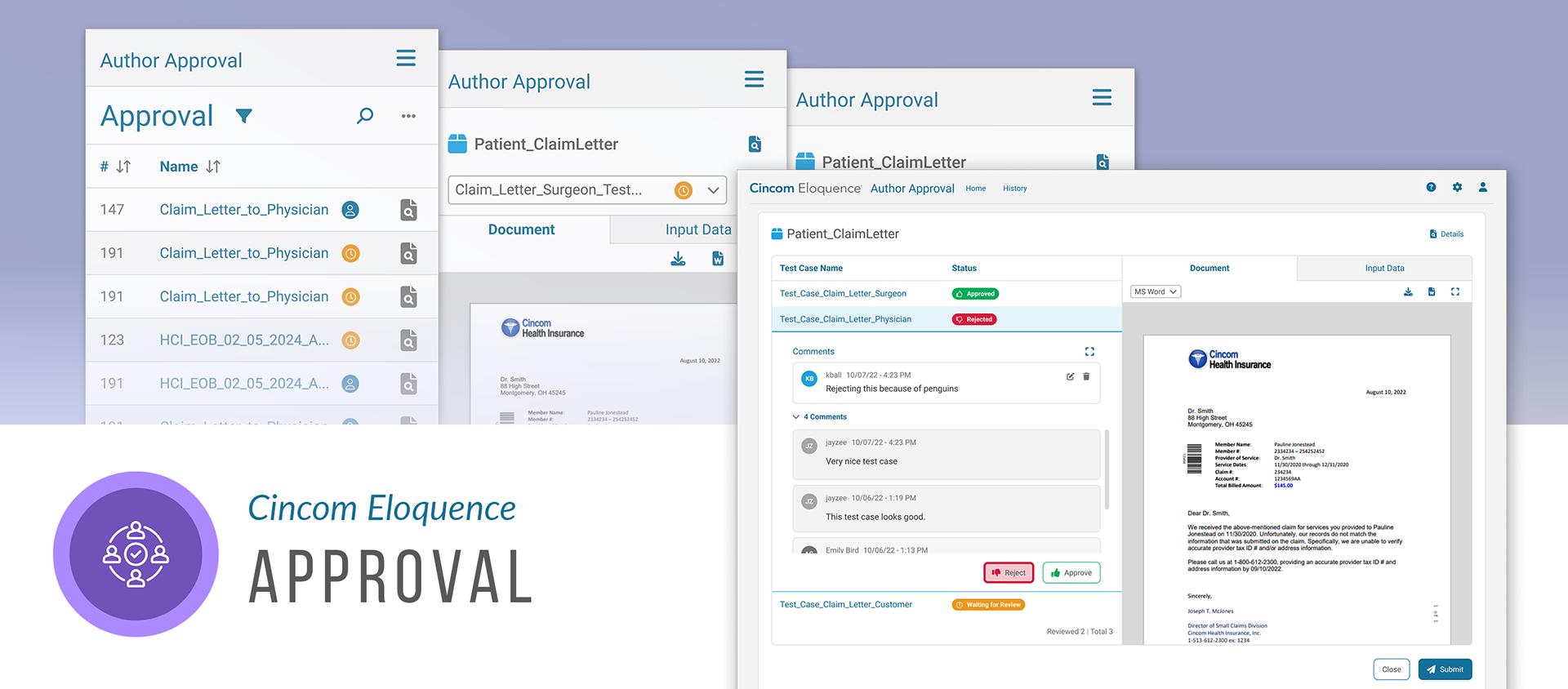Image resolution: width=1568 pixels, height=689 pixels.
Task: Delete kball's comment
Action: (1086, 376)
